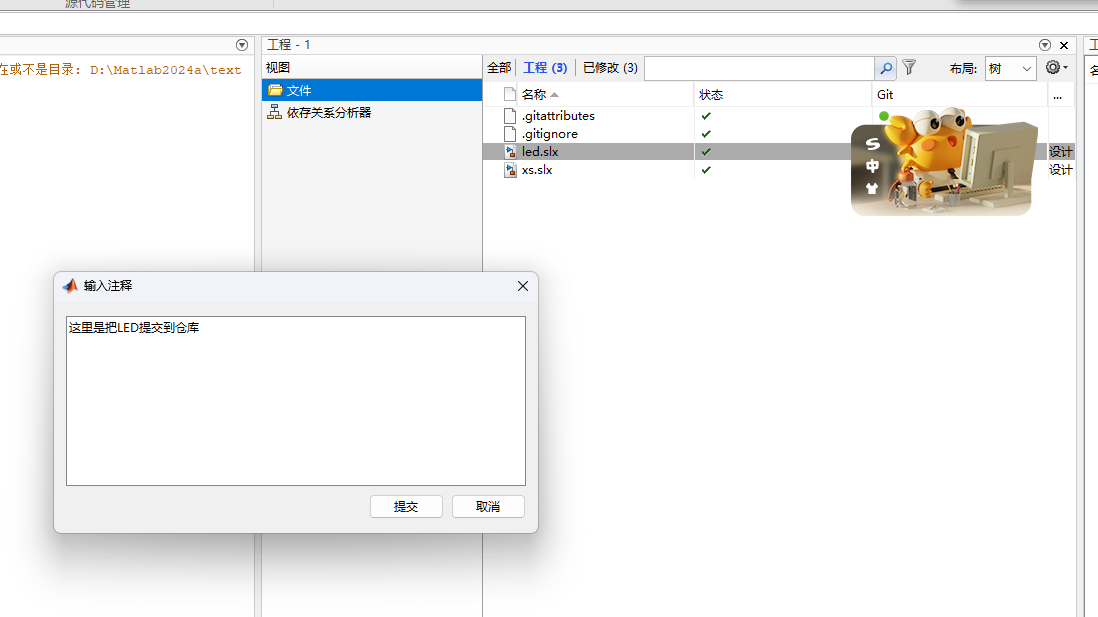The width and height of the screenshot is (1098, 617).
Task: Click the settings gear icon near 布局
Action: (1054, 68)
